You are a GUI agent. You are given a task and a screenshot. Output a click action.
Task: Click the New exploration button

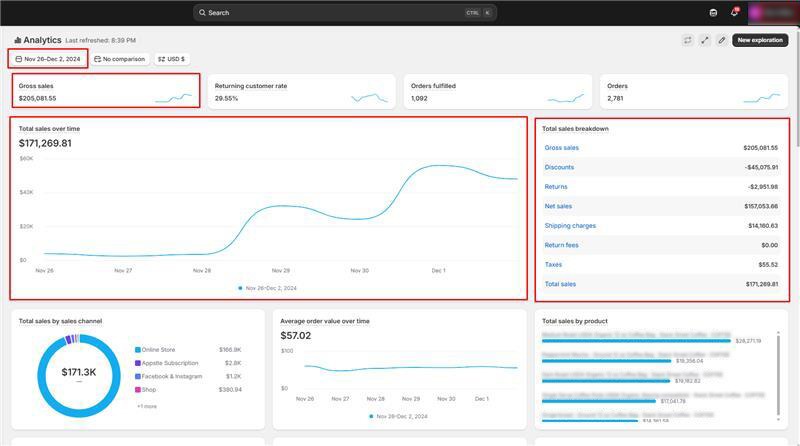point(760,40)
